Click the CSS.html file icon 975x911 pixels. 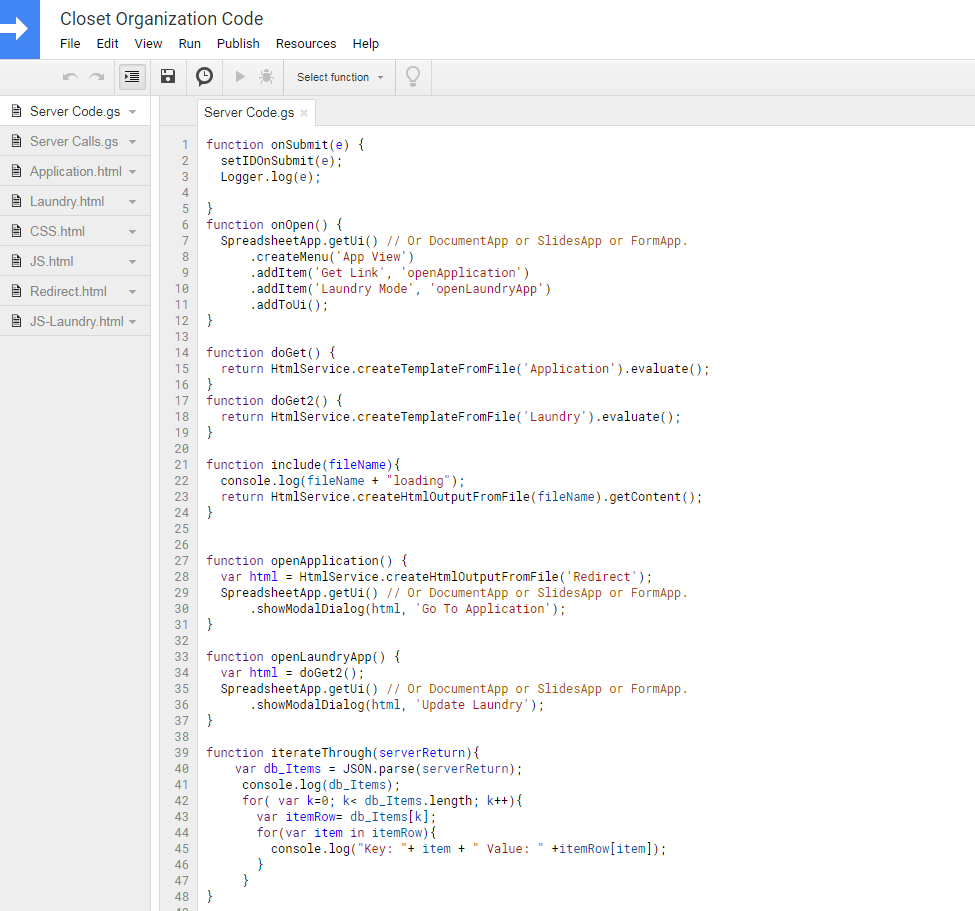coord(17,231)
